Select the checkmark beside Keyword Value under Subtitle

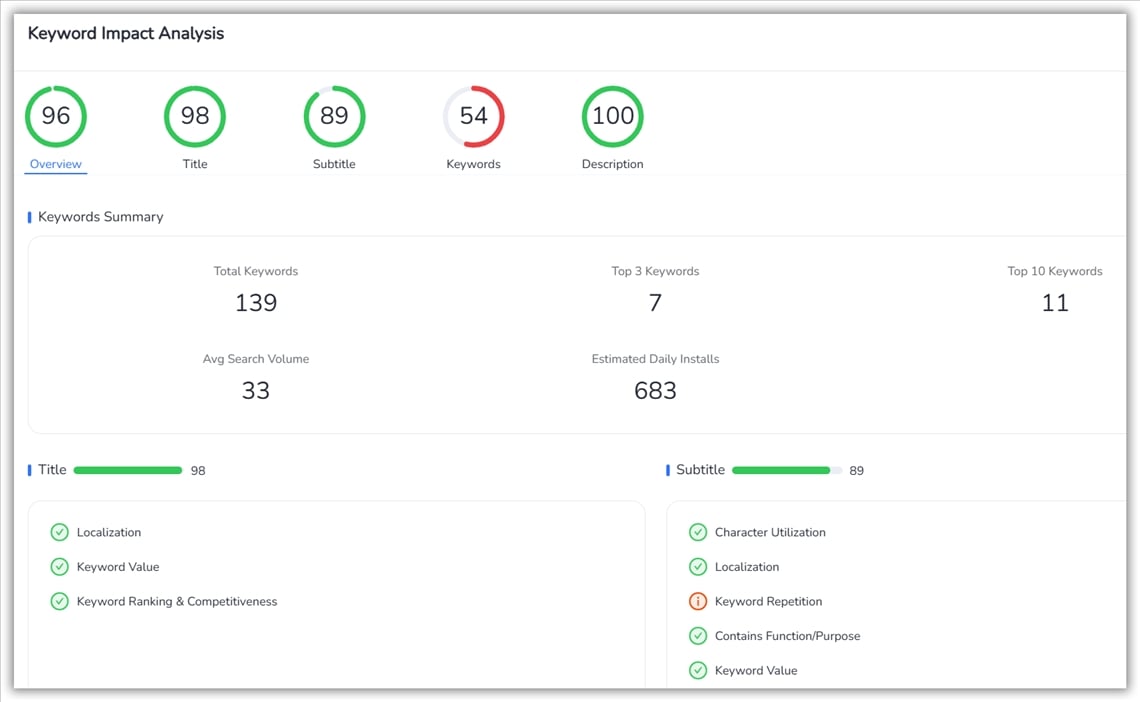click(698, 670)
